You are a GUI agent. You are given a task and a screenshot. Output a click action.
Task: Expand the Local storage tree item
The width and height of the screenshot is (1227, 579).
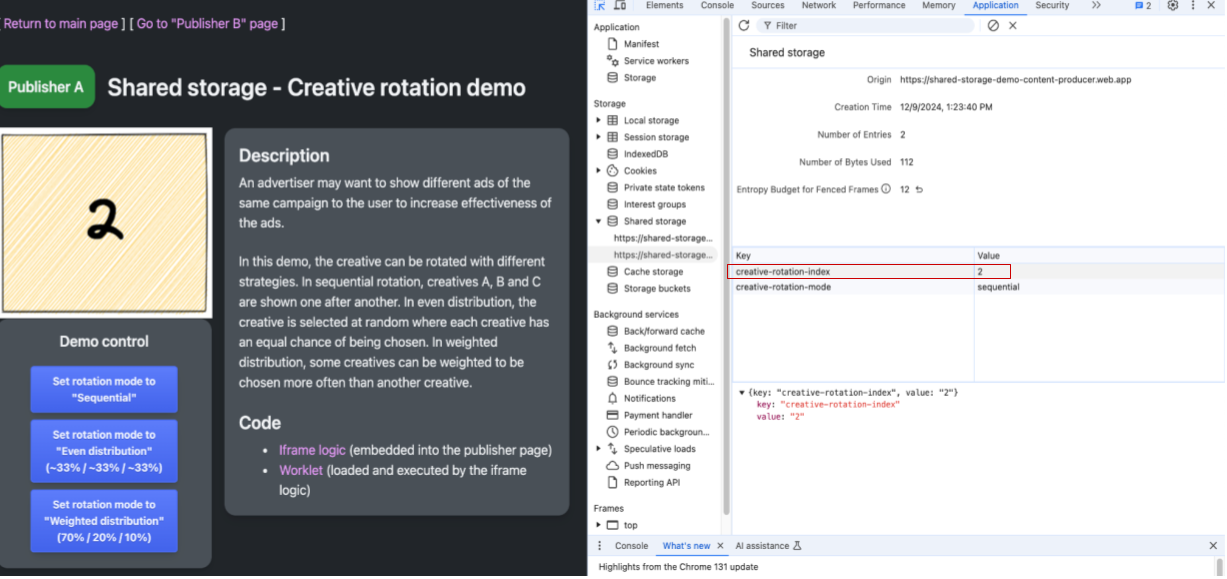(x=599, y=120)
